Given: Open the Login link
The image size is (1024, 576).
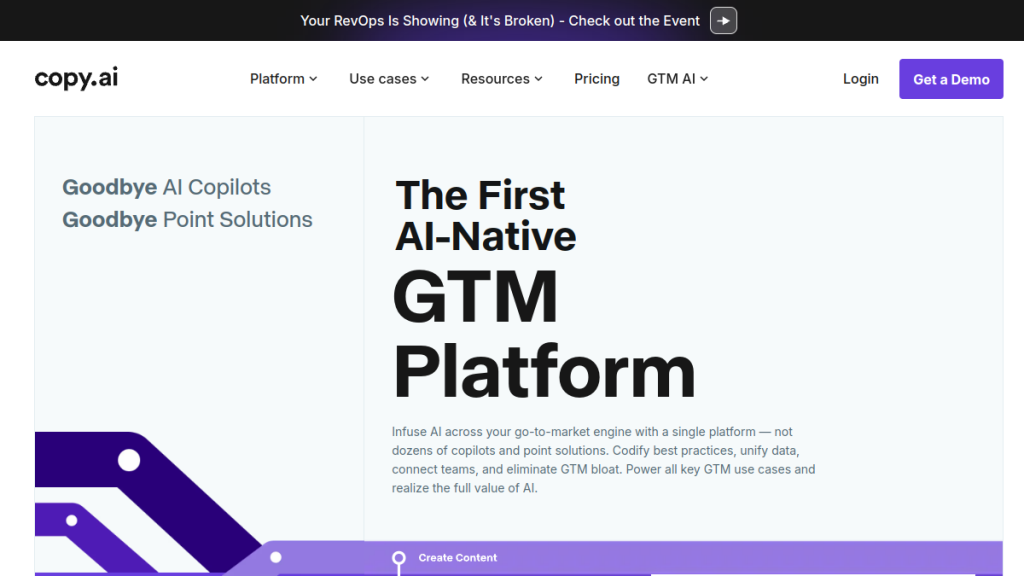Looking at the screenshot, I should [x=860, y=79].
